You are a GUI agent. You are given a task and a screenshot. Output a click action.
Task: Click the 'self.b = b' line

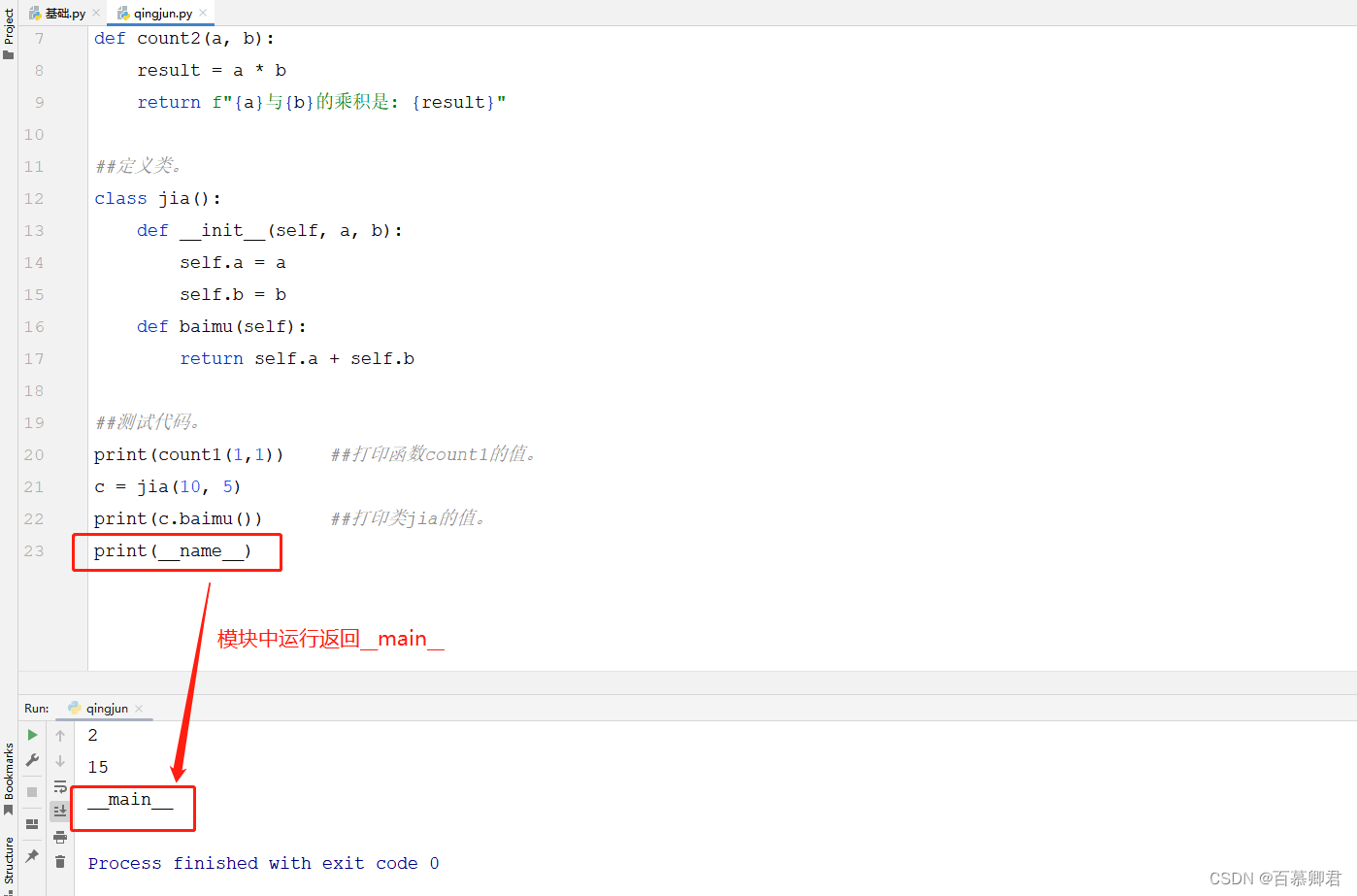(x=233, y=294)
